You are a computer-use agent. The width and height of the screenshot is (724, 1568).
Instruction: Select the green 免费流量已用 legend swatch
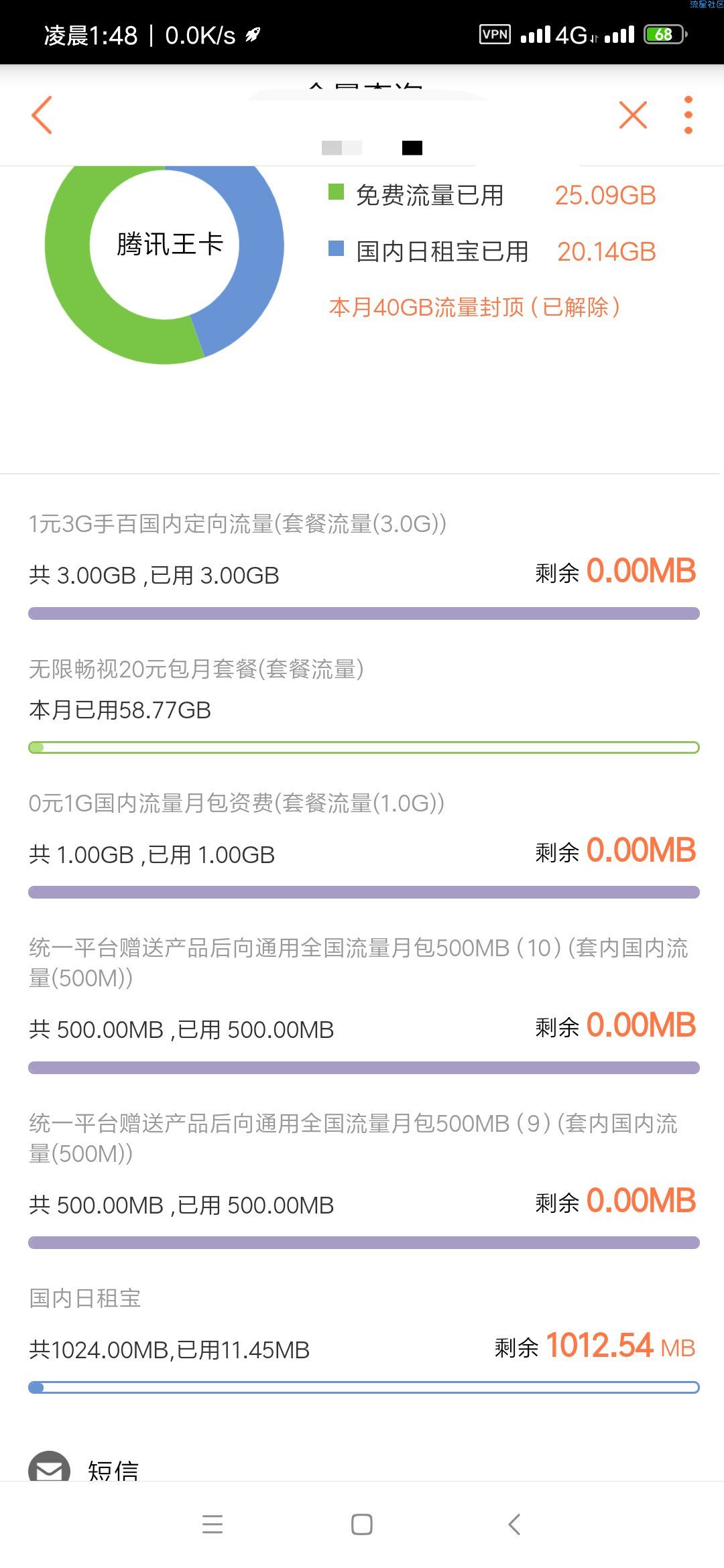pyautogui.click(x=336, y=192)
